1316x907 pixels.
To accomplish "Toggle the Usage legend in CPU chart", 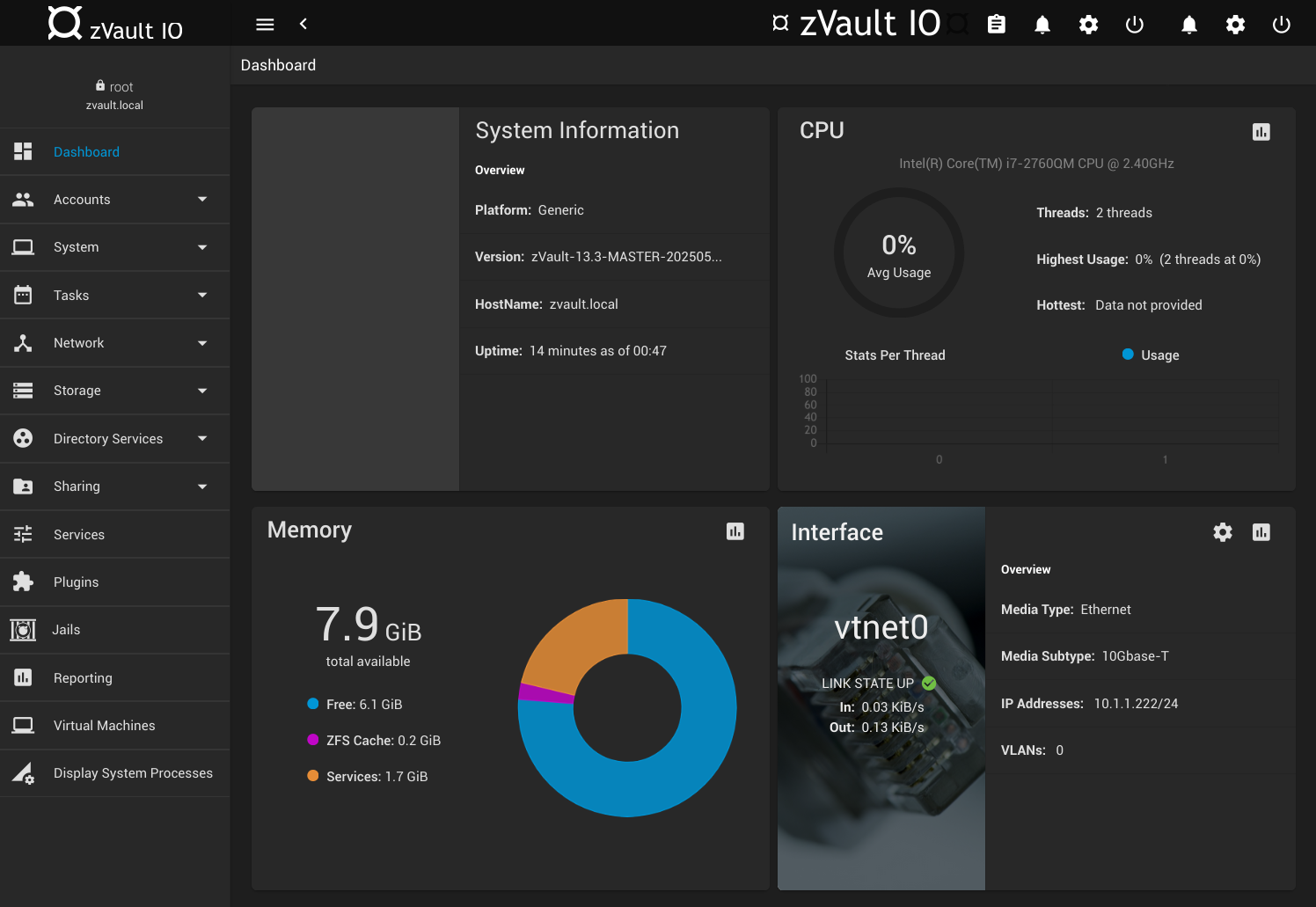I will coord(1151,355).
